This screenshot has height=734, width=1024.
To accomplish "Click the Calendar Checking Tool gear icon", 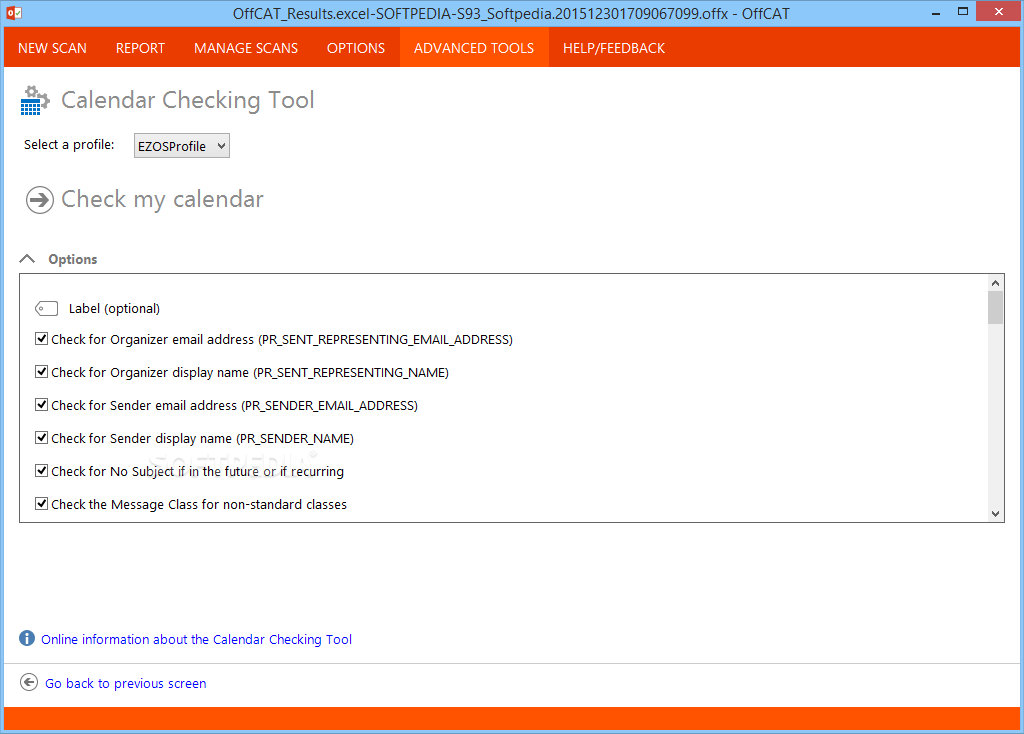I will (35, 101).
